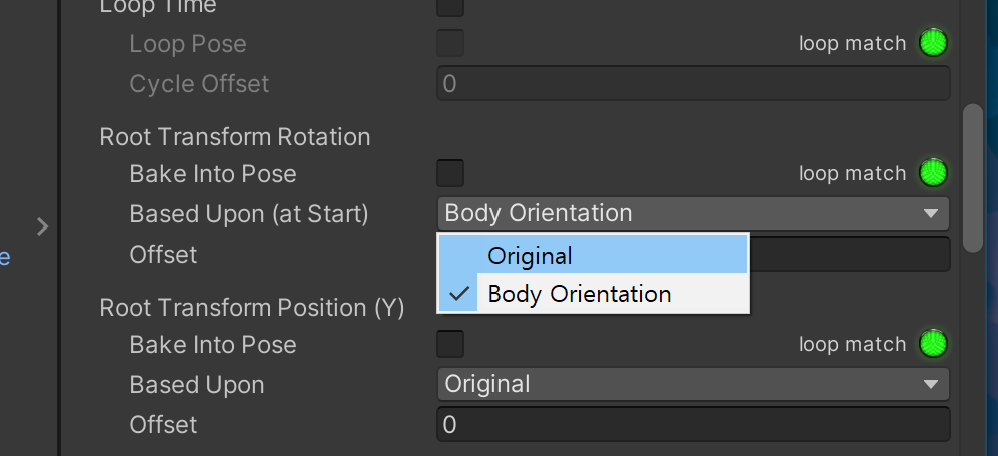This screenshot has width=998, height=456.
Task: Open the Based Upon (at Start) dropdown
Action: tap(692, 213)
